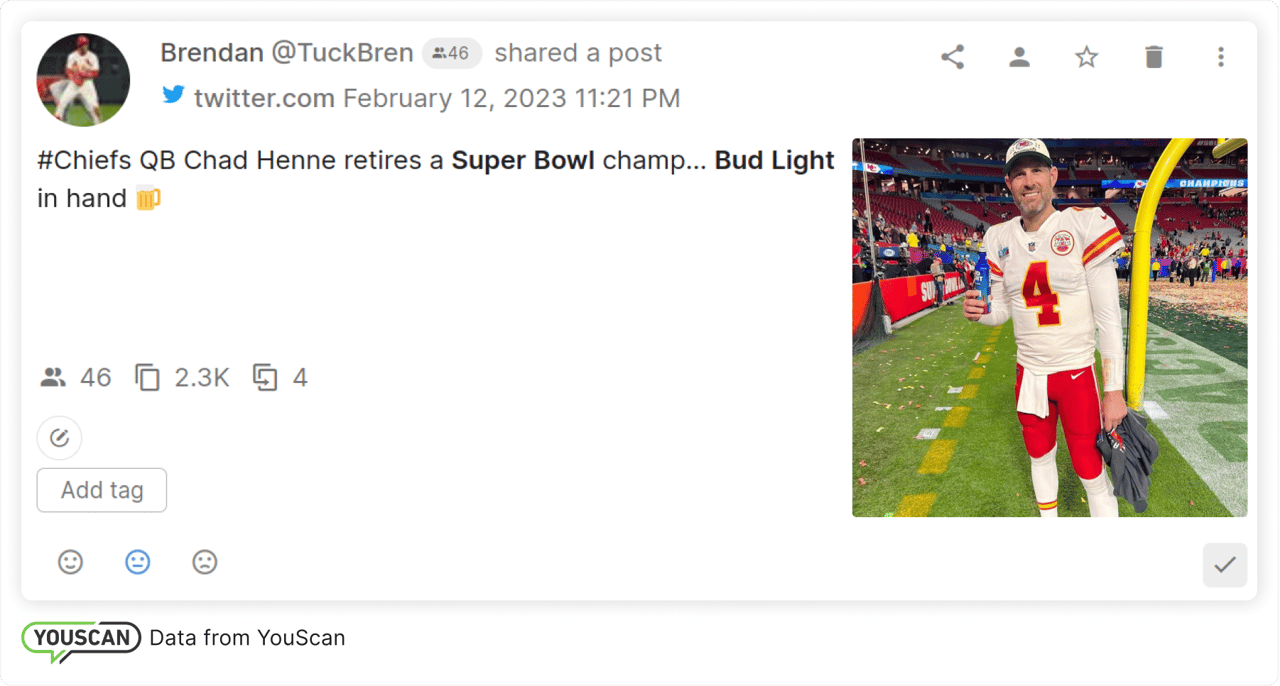Screen dimensions: 1280x686
Task: Click the 46 followers badge near username
Action: click(451, 53)
